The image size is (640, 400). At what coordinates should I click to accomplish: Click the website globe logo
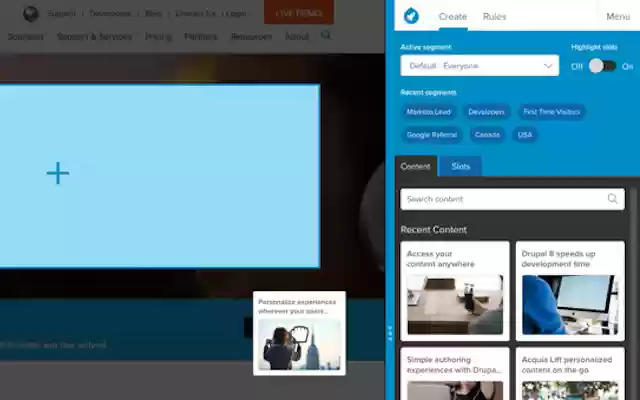(31, 14)
